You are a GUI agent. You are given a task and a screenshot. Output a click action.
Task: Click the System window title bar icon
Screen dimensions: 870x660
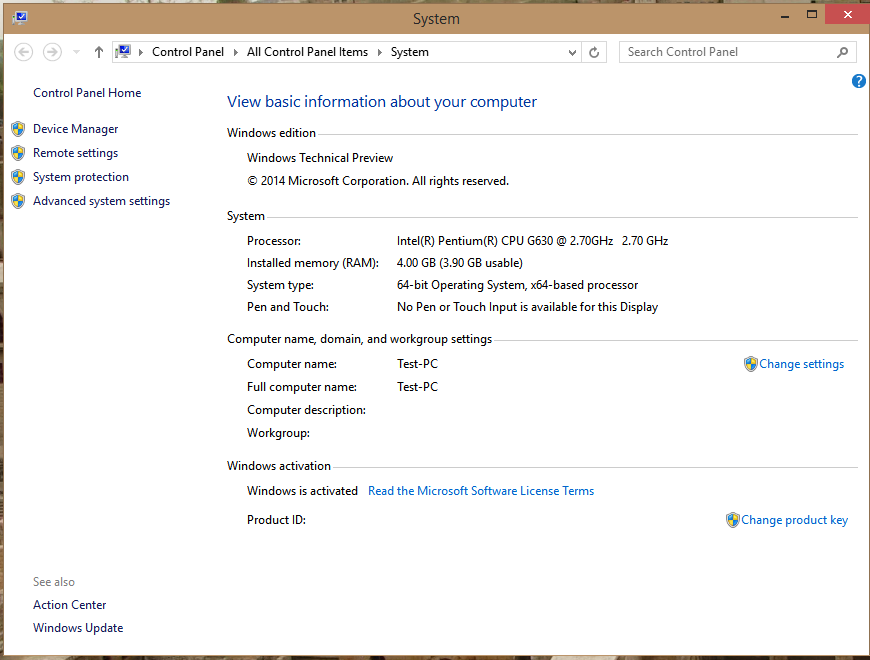(x=20, y=18)
